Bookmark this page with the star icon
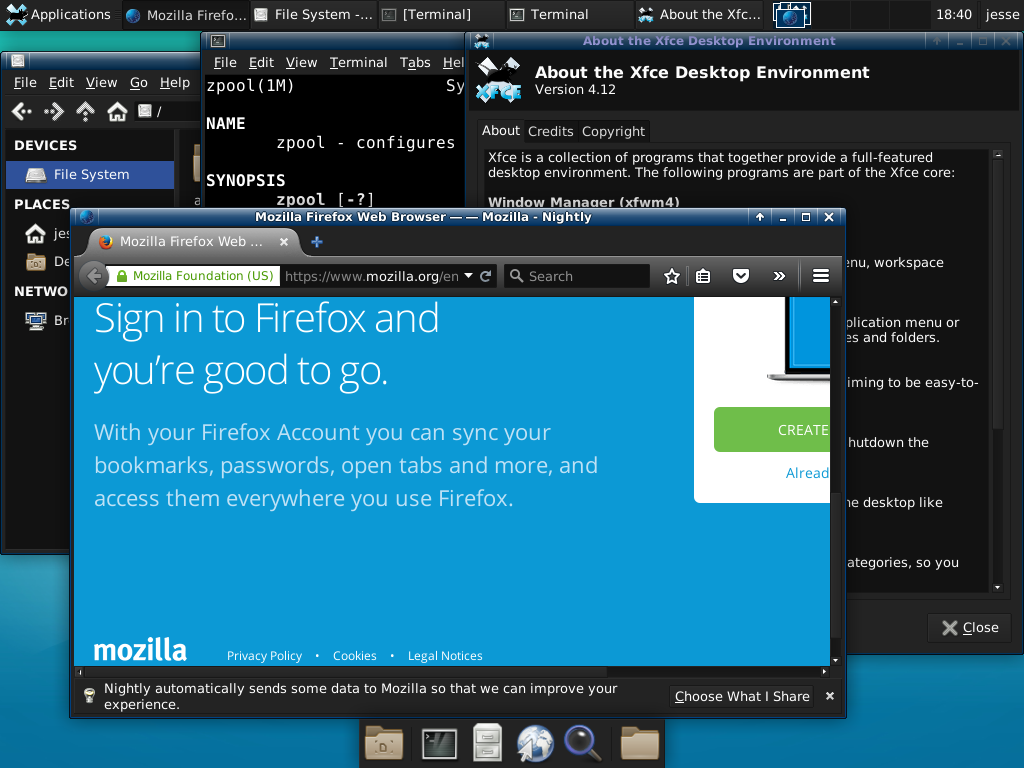 point(671,276)
